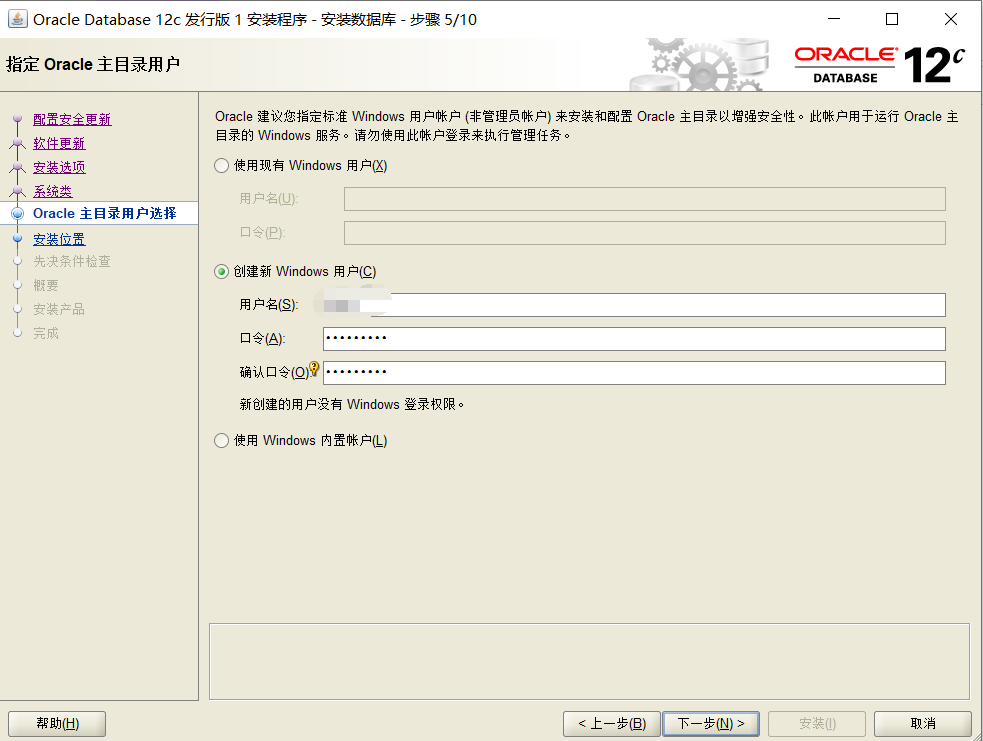Image resolution: width=983 pixels, height=741 pixels.
Task: Select 使用现有 Windows 用户 radio button
Action: tap(221, 166)
